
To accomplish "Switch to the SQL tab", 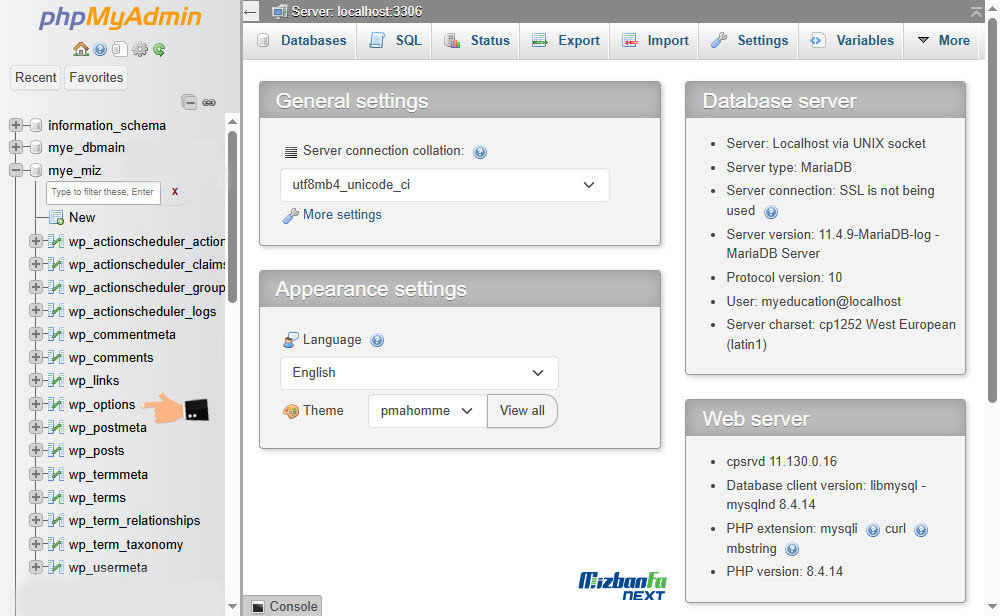I will click(x=395, y=41).
